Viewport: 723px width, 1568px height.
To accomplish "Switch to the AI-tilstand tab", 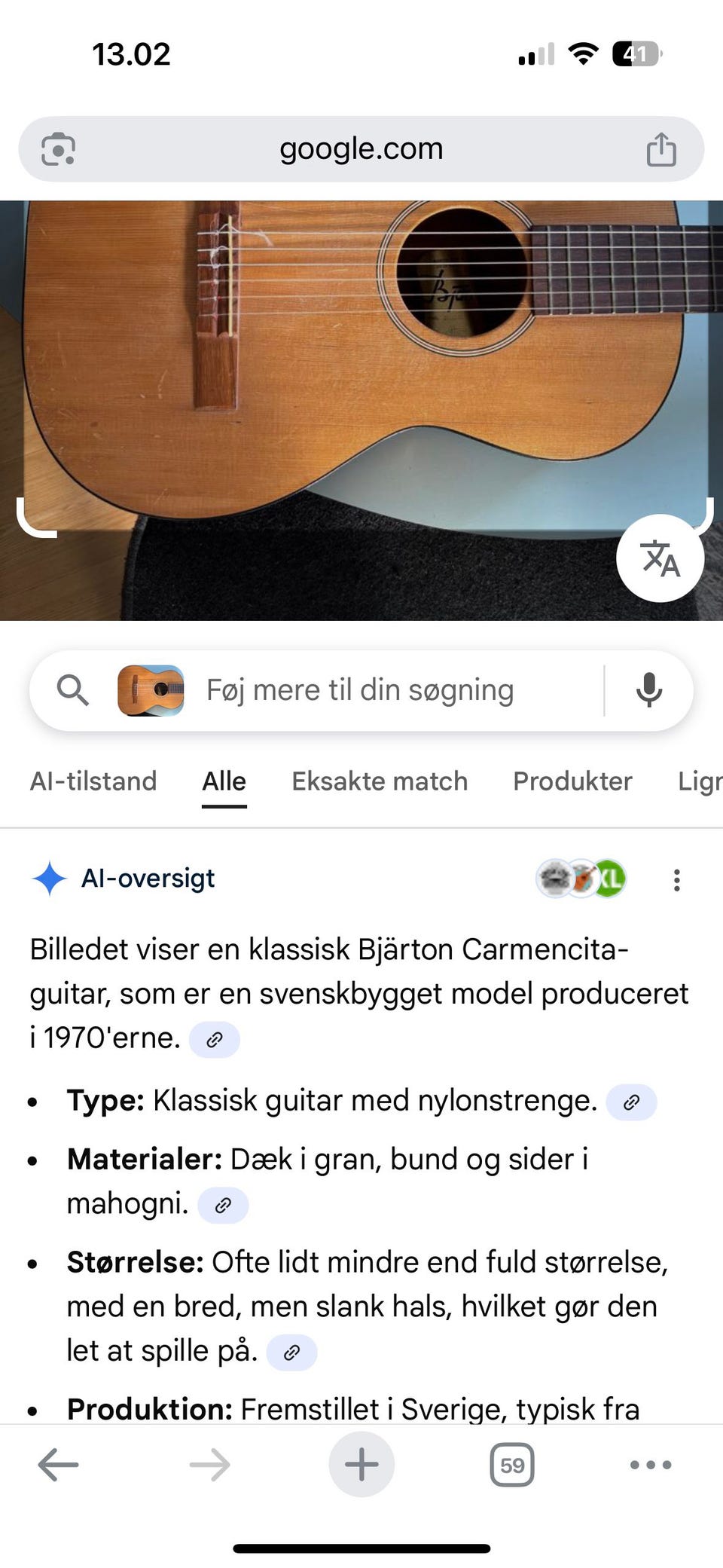I will tap(93, 781).
